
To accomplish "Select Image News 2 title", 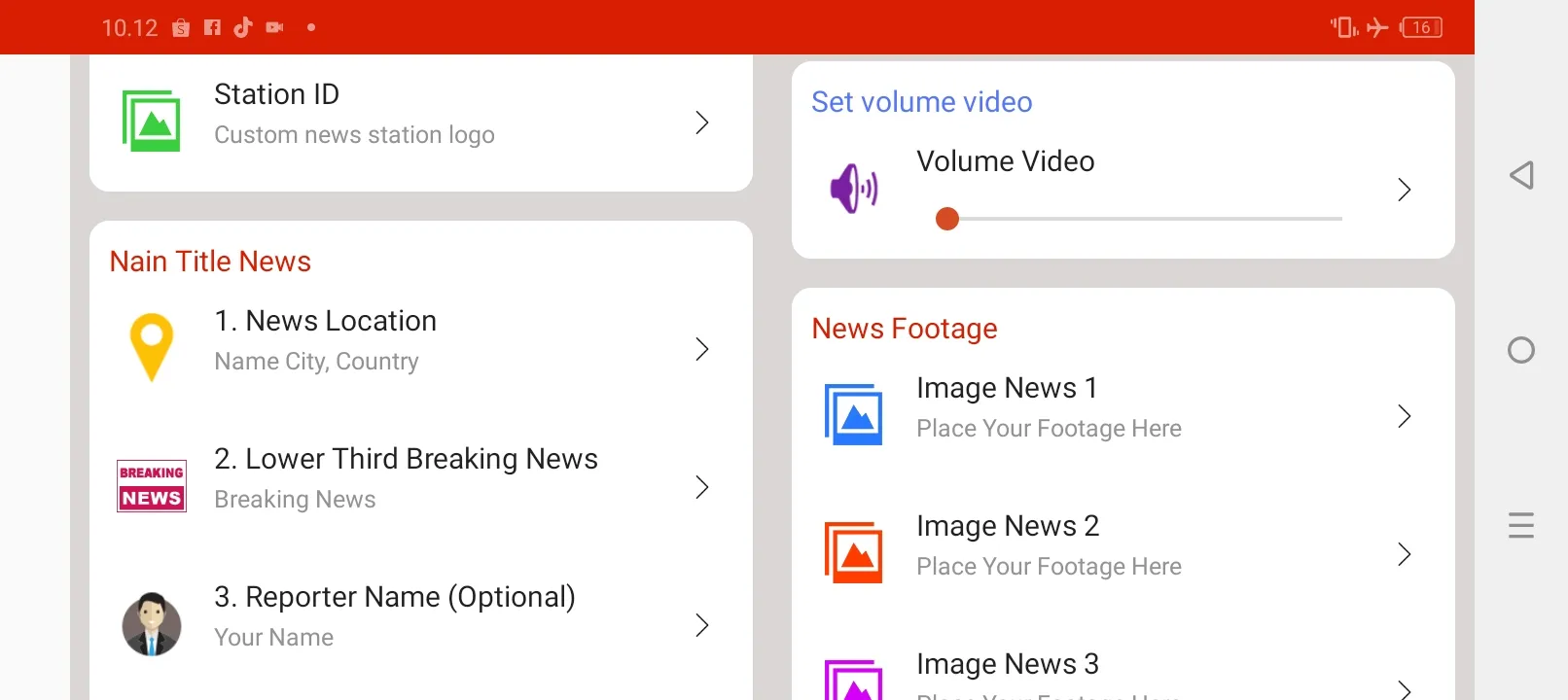I will (x=1008, y=526).
